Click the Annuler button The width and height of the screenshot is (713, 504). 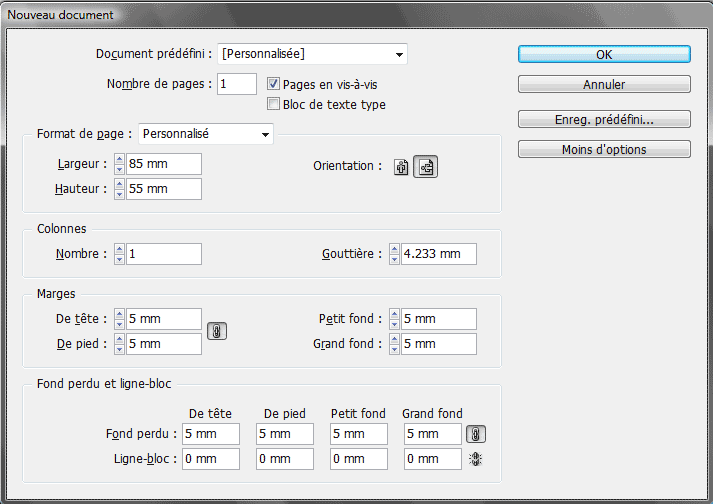604,85
